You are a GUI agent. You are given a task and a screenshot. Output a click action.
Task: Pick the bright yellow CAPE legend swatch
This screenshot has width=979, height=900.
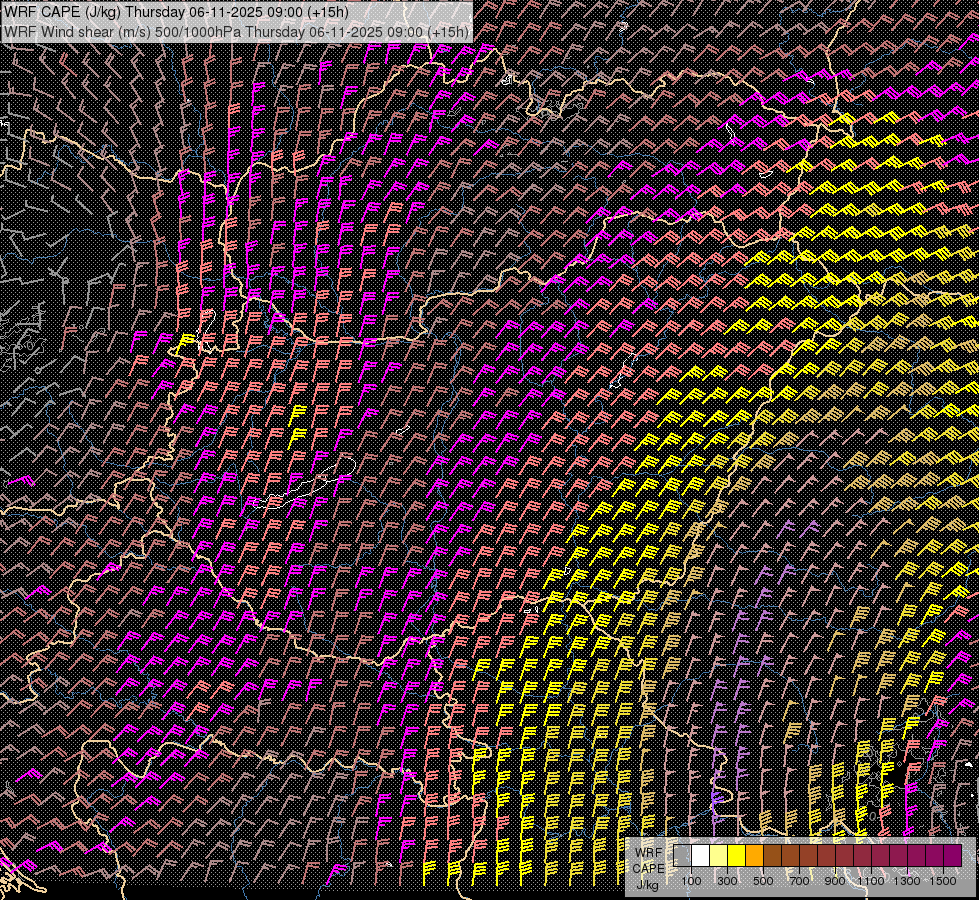point(736,855)
